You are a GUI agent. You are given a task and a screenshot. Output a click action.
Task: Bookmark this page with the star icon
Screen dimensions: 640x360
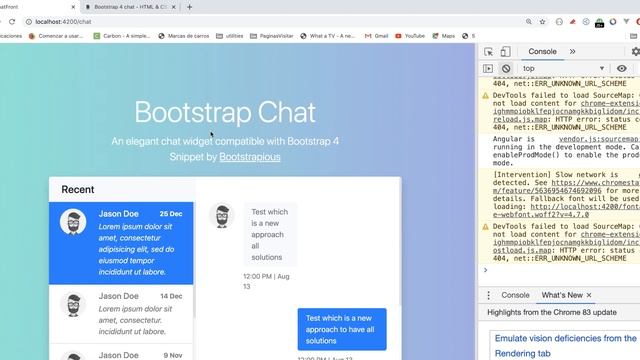[542, 22]
